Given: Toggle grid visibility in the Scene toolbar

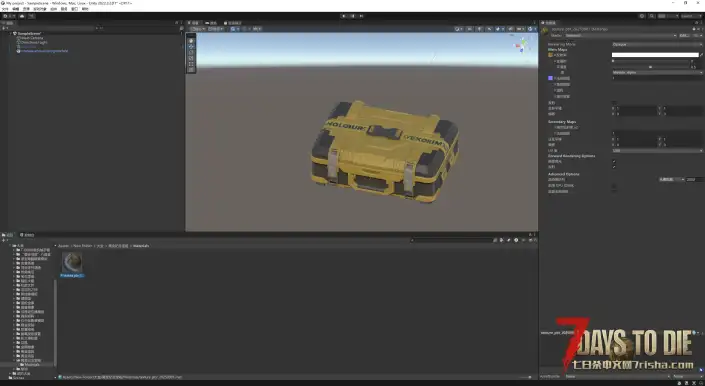Looking at the screenshot, I should (x=235, y=29).
